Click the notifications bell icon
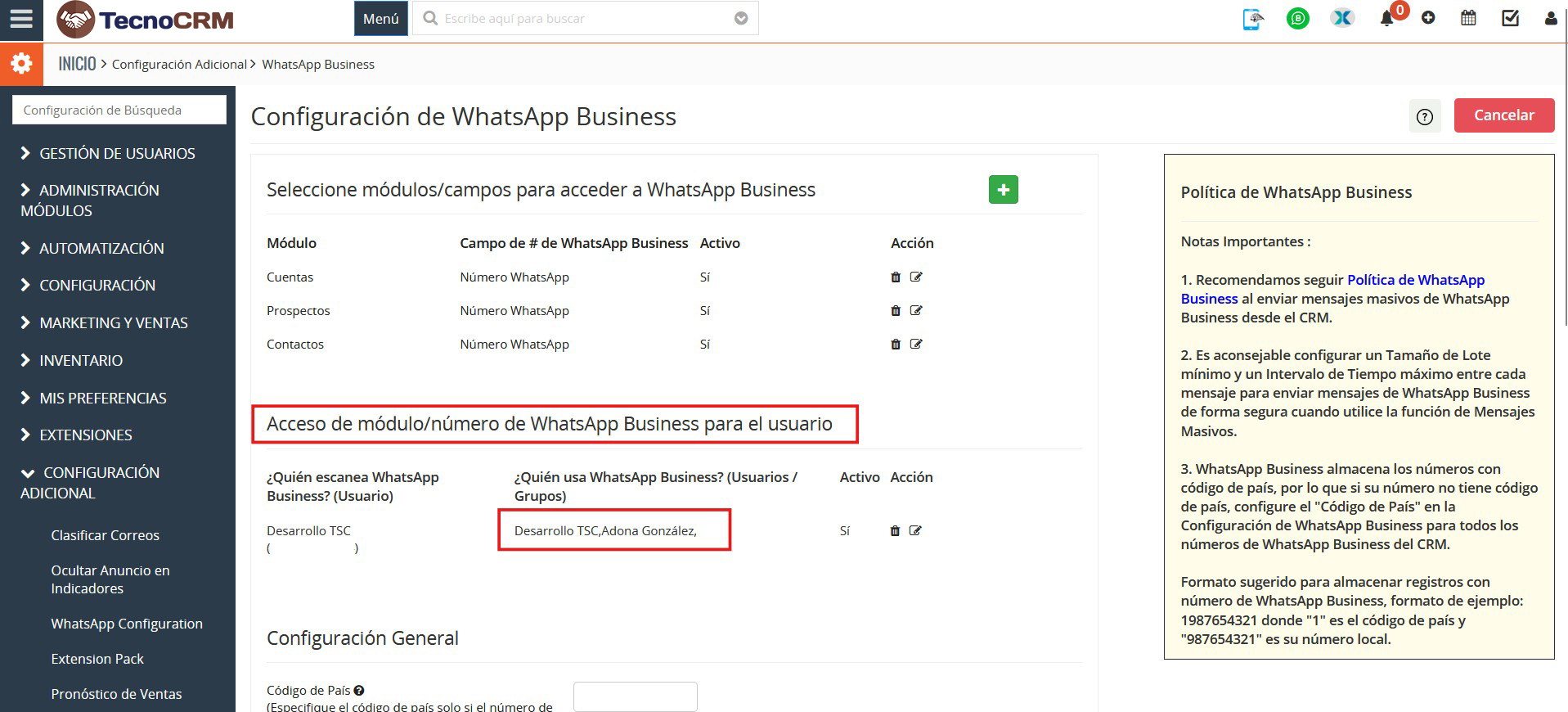 (x=1387, y=18)
